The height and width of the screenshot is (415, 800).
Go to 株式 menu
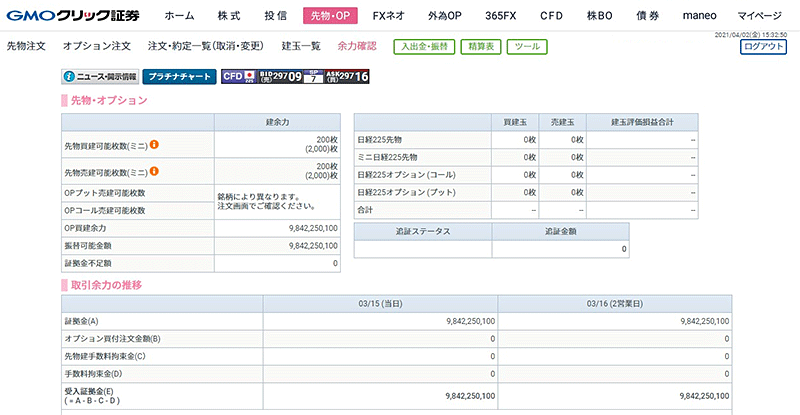pos(229,16)
